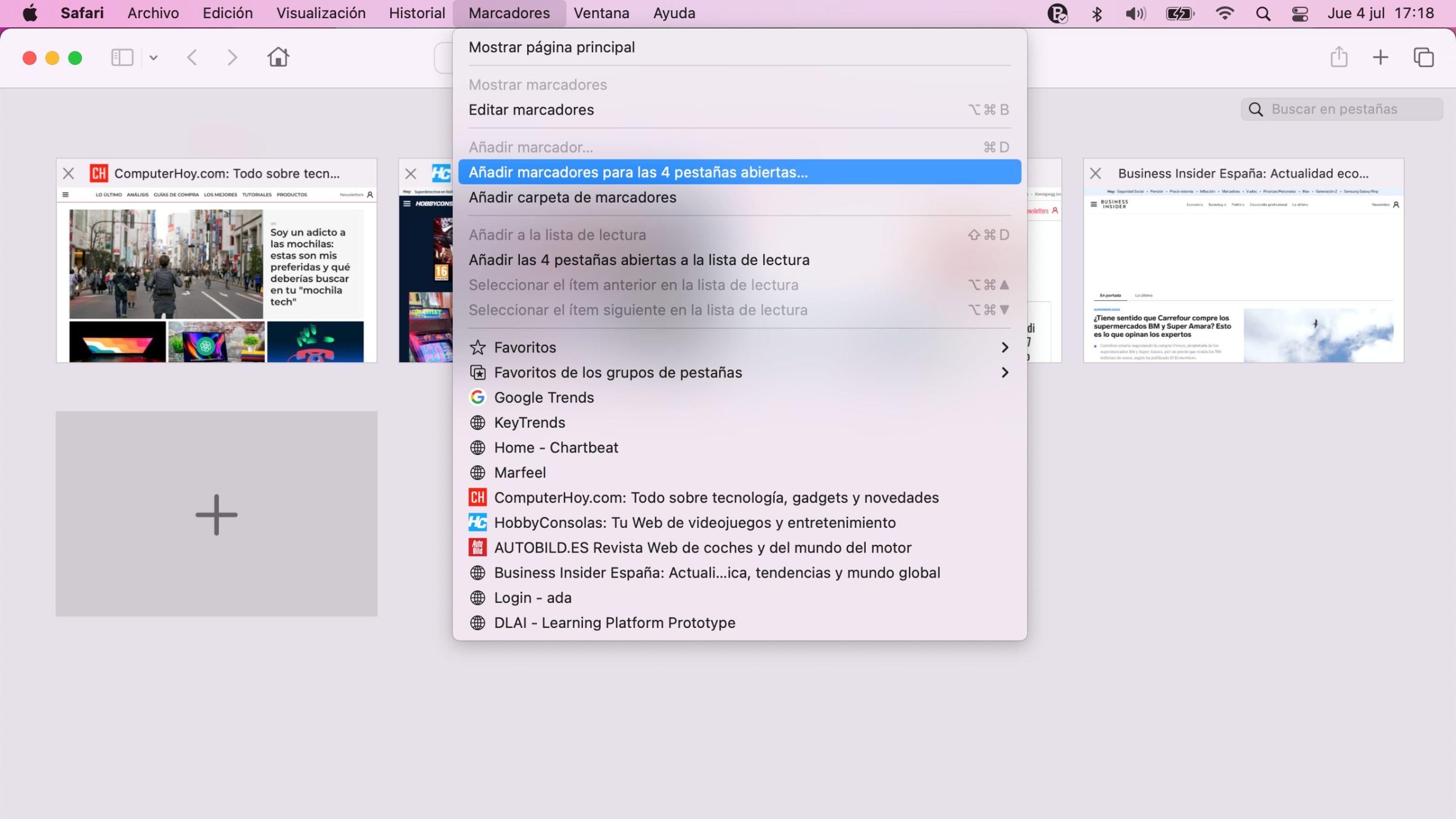Open the Login - ada bookmark
This screenshot has height=819, width=1456.
(739, 598)
